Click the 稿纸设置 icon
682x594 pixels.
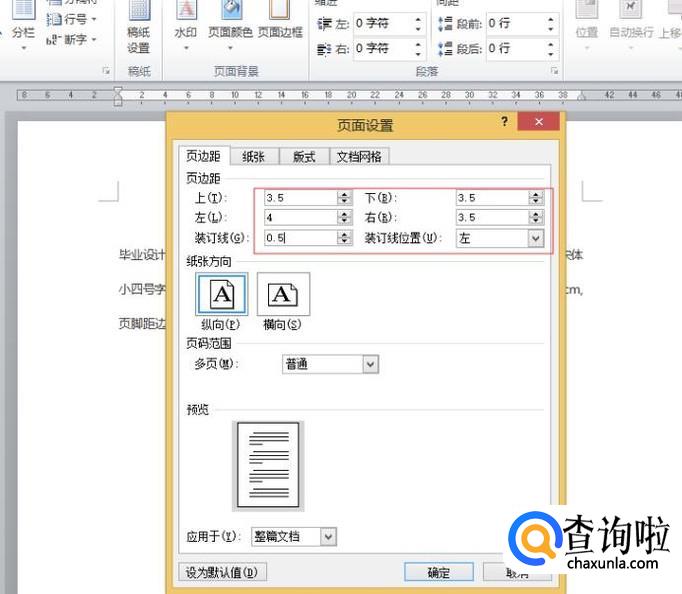click(x=139, y=27)
